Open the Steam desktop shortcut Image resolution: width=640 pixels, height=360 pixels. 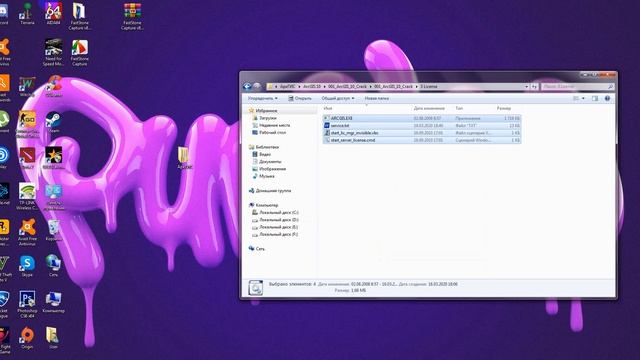(53, 122)
